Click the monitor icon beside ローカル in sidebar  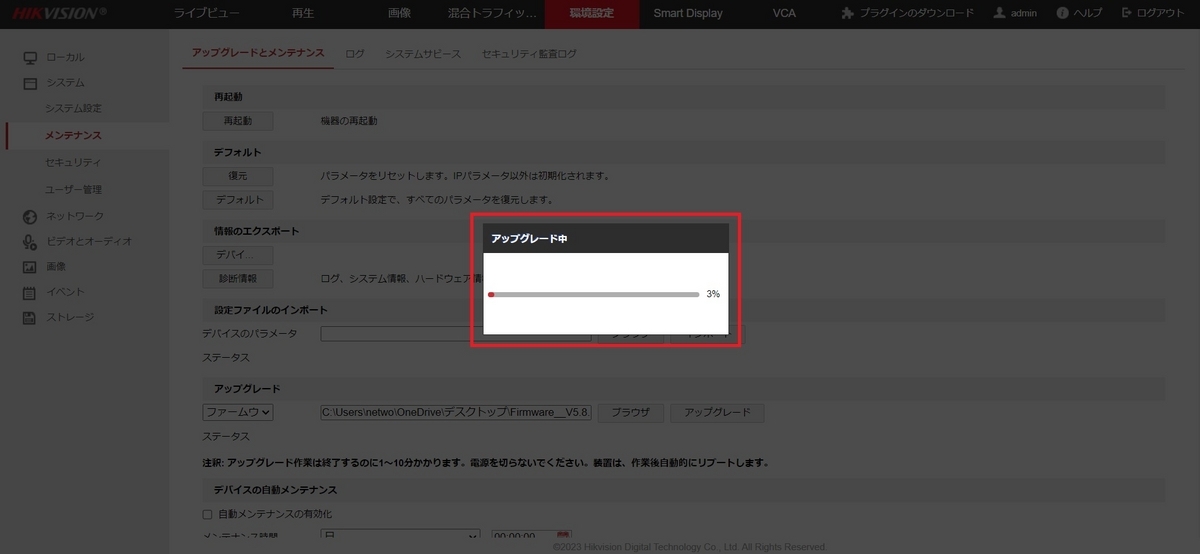click(x=30, y=57)
